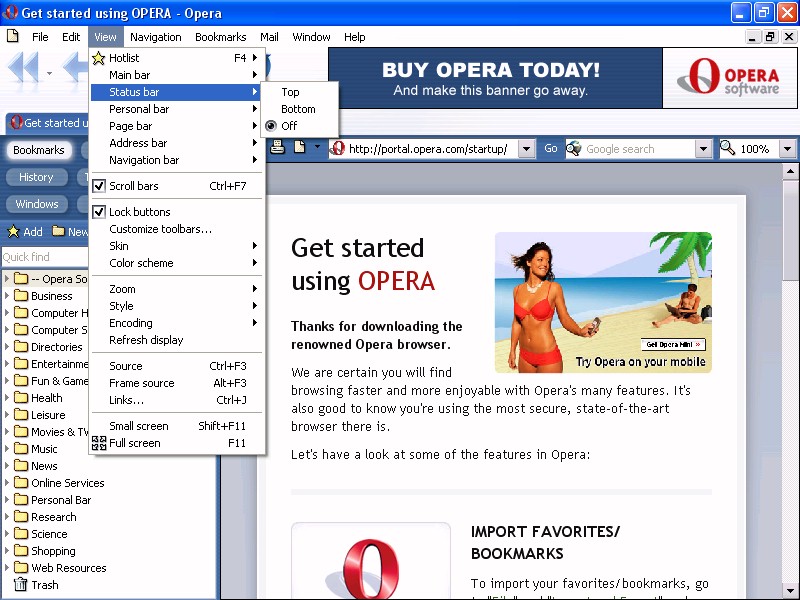The image size is (800, 600).
Task: Choose Bottom in the Status bar submenu
Action: pos(298,109)
